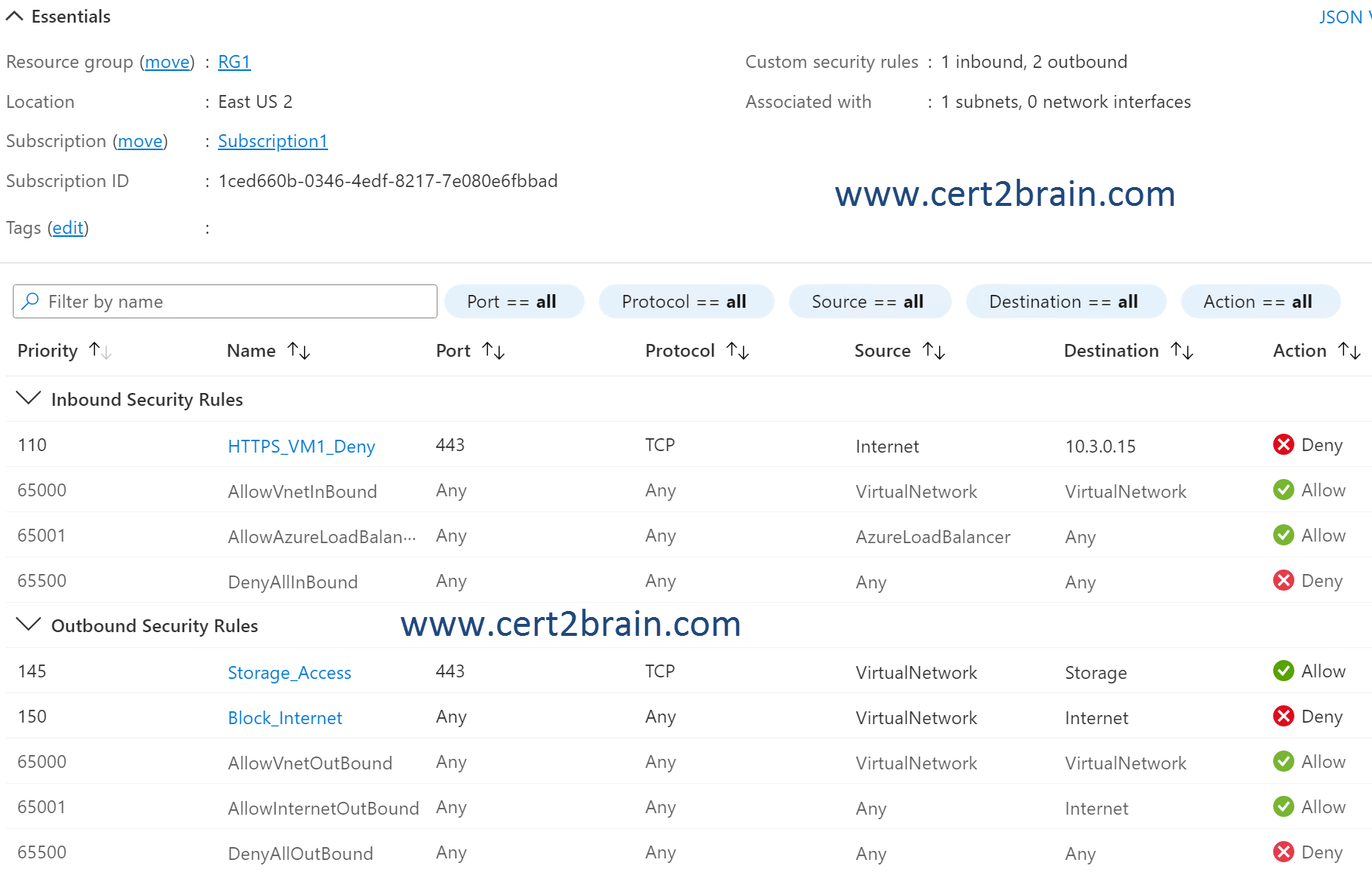Click the edit link next to Tags
This screenshot has height=872, width=1372.
(68, 228)
